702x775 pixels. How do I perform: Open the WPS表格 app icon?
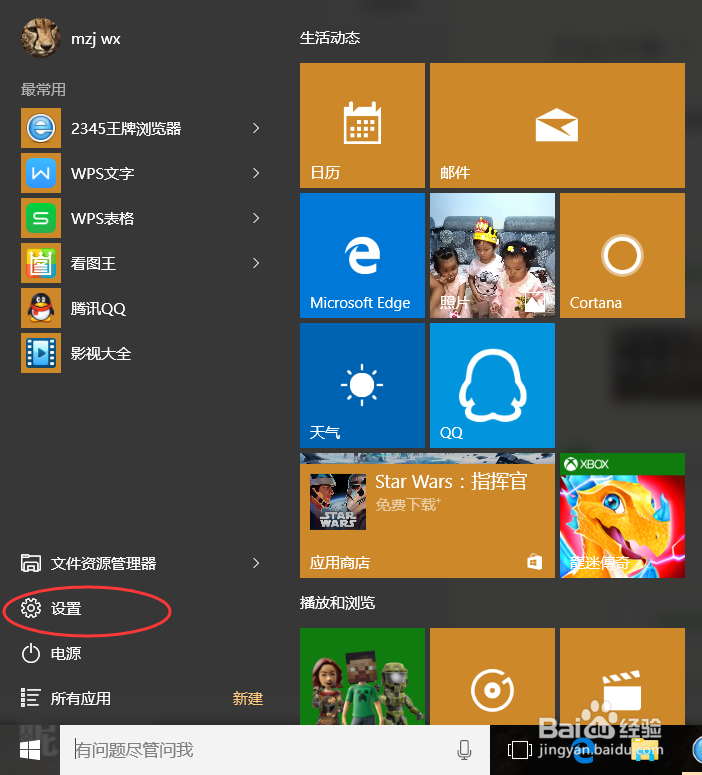click(41, 218)
